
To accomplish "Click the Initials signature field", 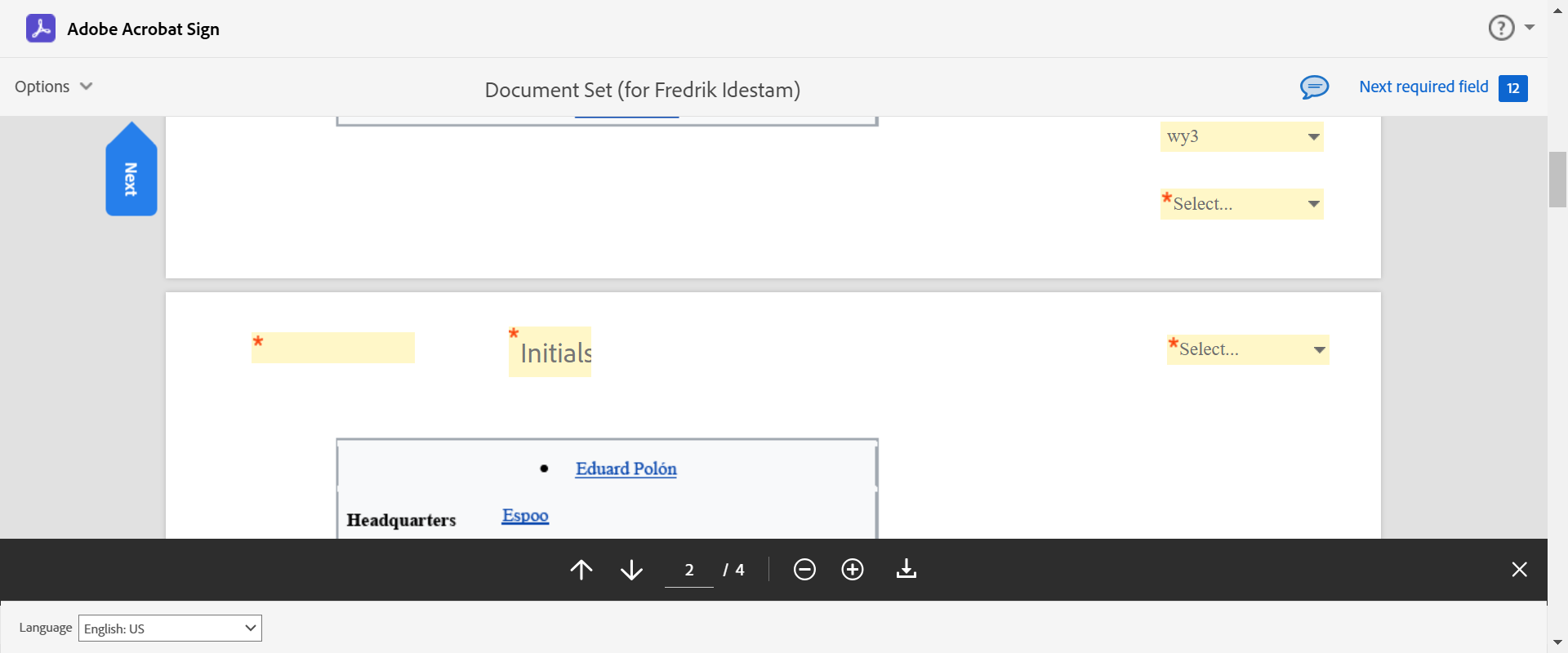I will [x=550, y=353].
